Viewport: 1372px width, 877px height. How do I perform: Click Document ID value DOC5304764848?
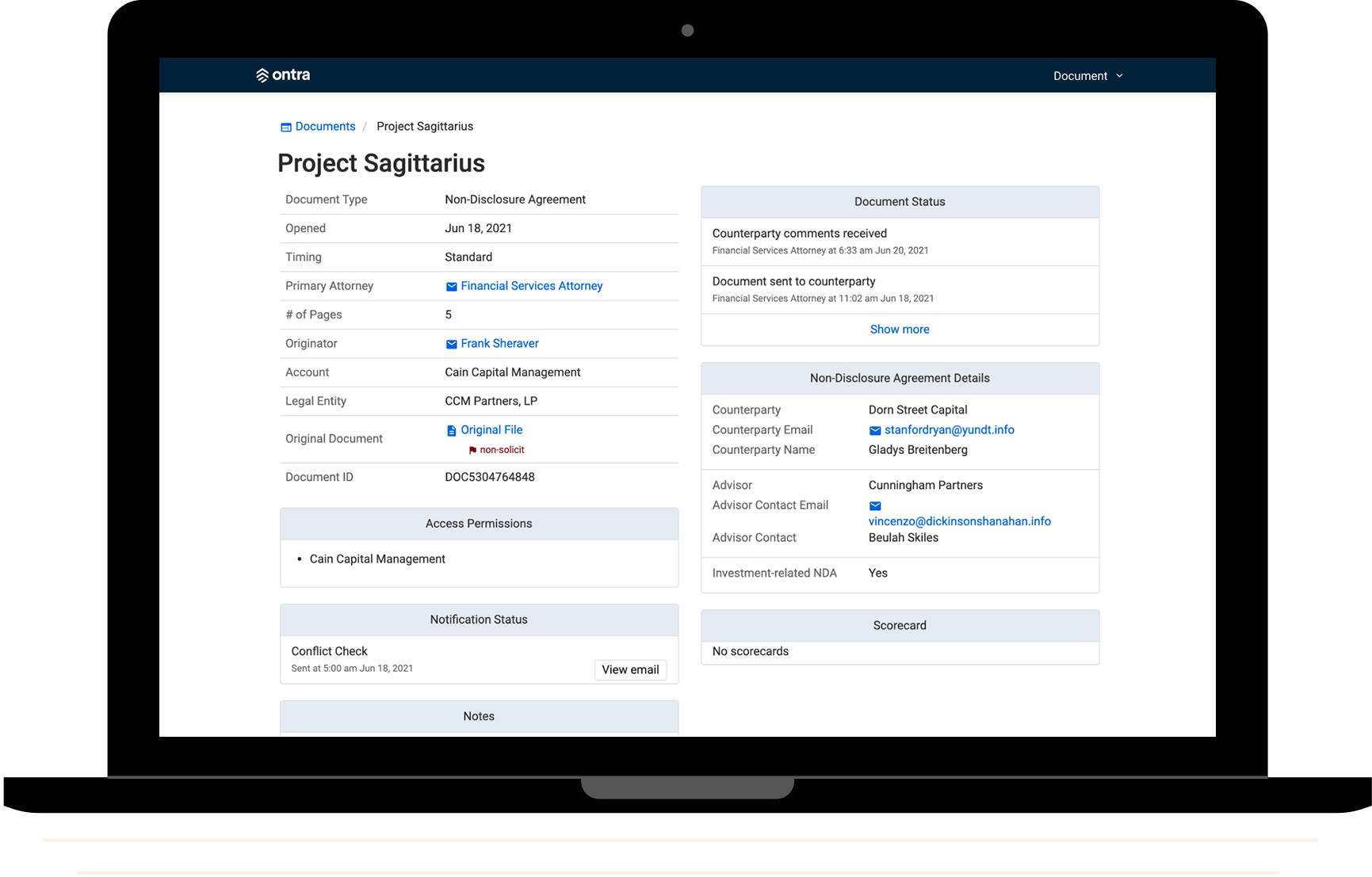coord(489,477)
